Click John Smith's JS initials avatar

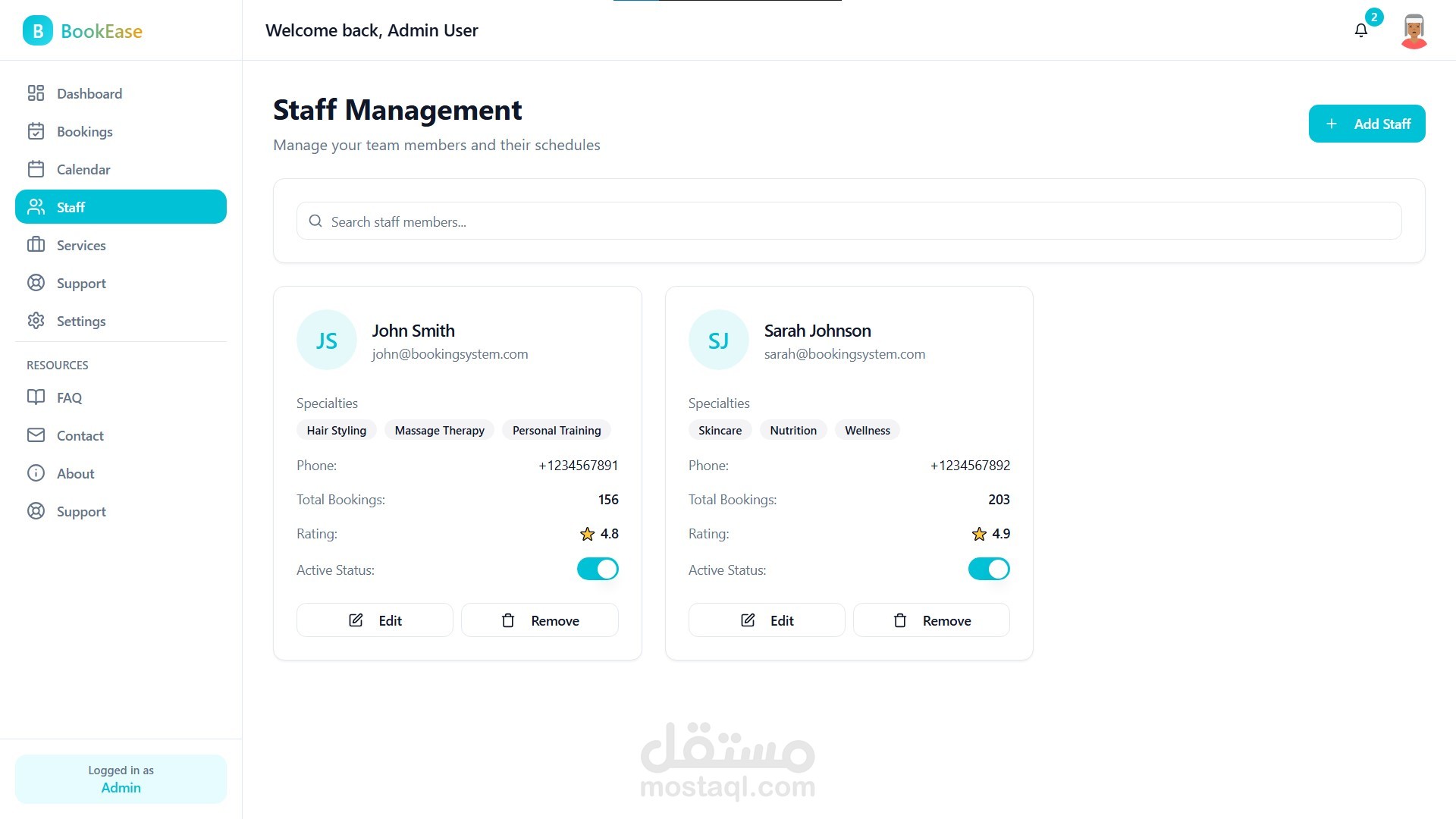pos(326,340)
